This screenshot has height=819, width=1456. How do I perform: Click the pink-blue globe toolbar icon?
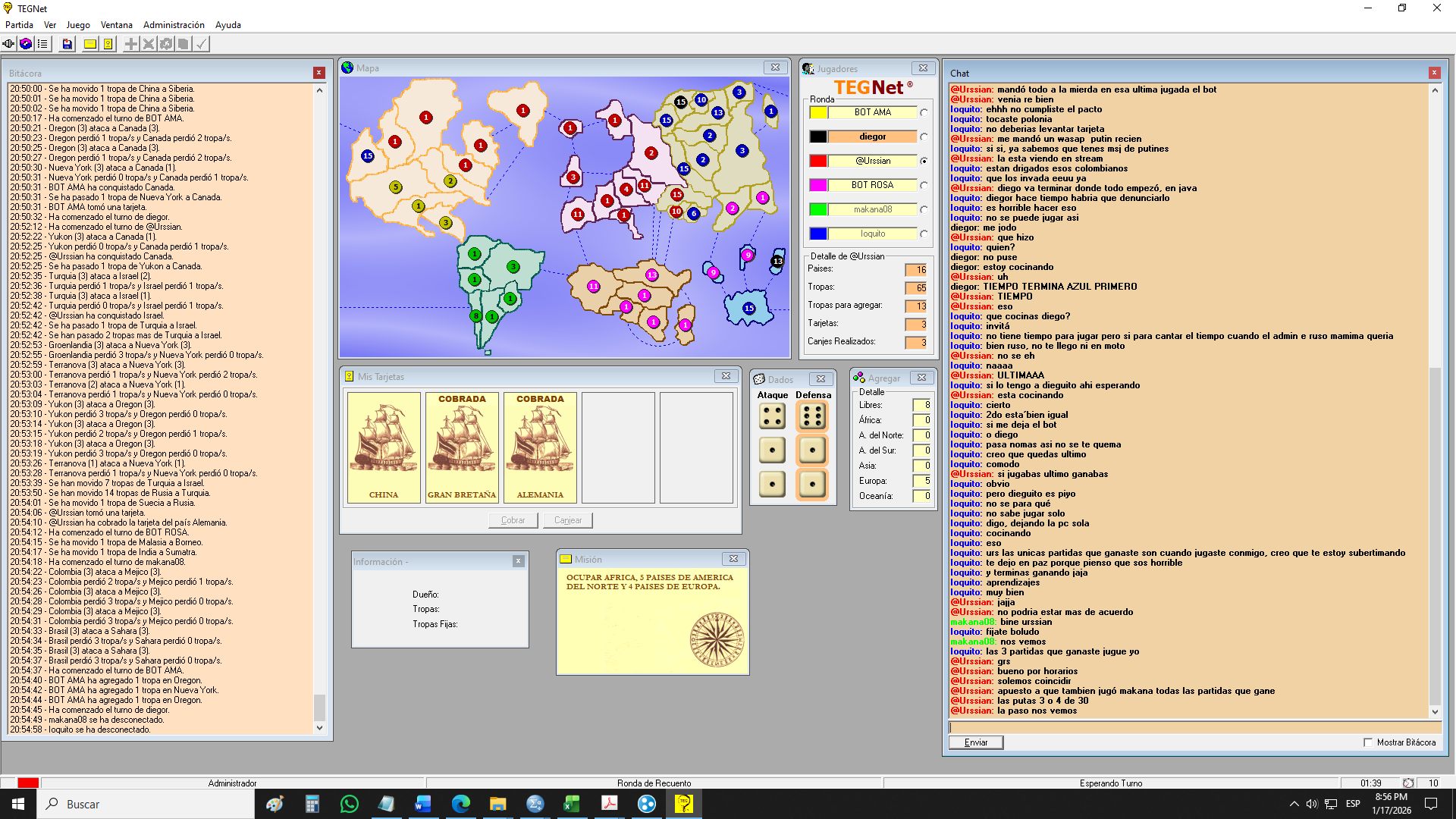point(26,44)
